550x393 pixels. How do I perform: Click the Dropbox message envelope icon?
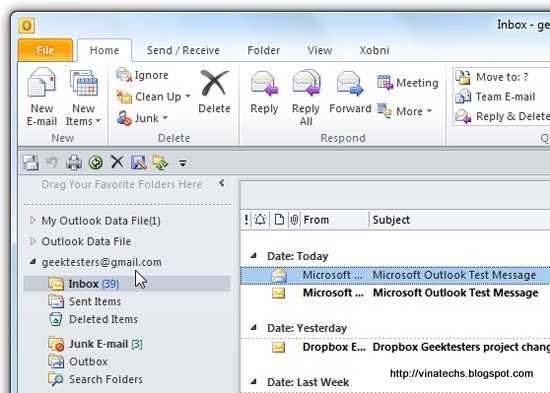279,347
